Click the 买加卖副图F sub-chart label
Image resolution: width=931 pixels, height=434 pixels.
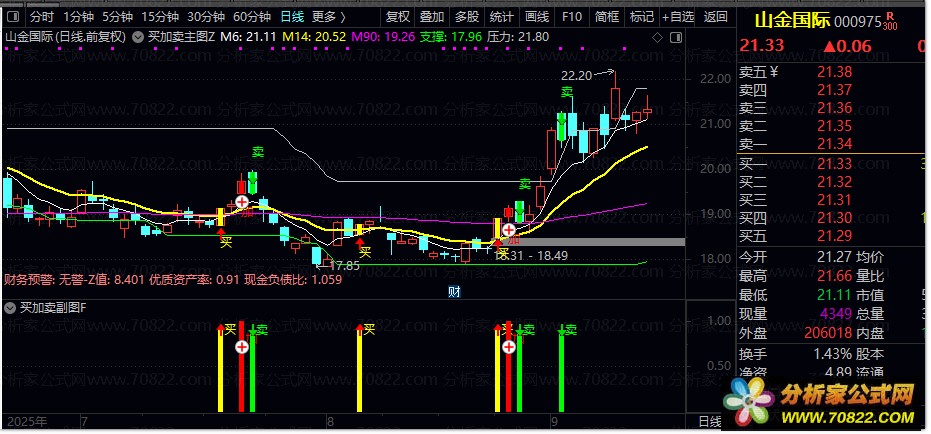pyautogui.click(x=53, y=308)
